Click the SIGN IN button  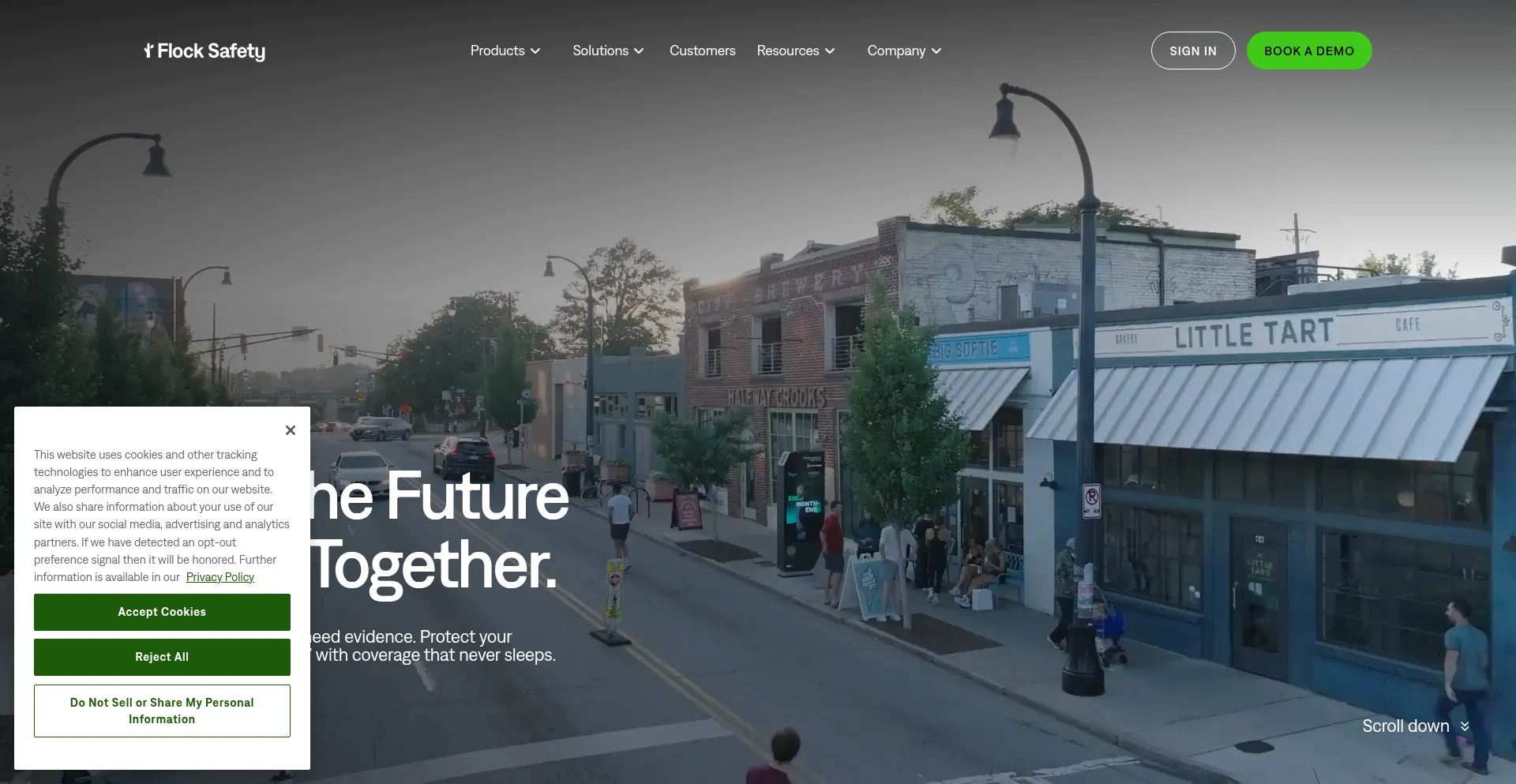pyautogui.click(x=1193, y=51)
